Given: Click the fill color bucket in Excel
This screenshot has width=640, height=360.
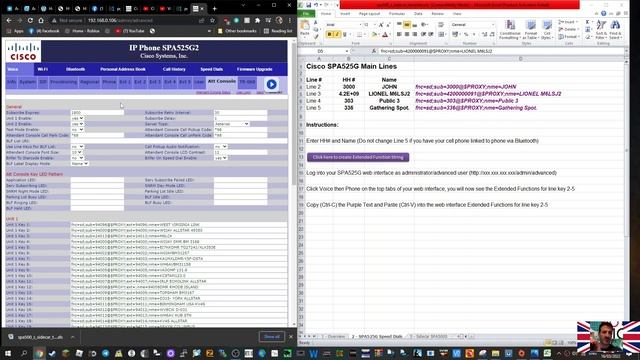Looking at the screenshot, I should tap(374, 35).
